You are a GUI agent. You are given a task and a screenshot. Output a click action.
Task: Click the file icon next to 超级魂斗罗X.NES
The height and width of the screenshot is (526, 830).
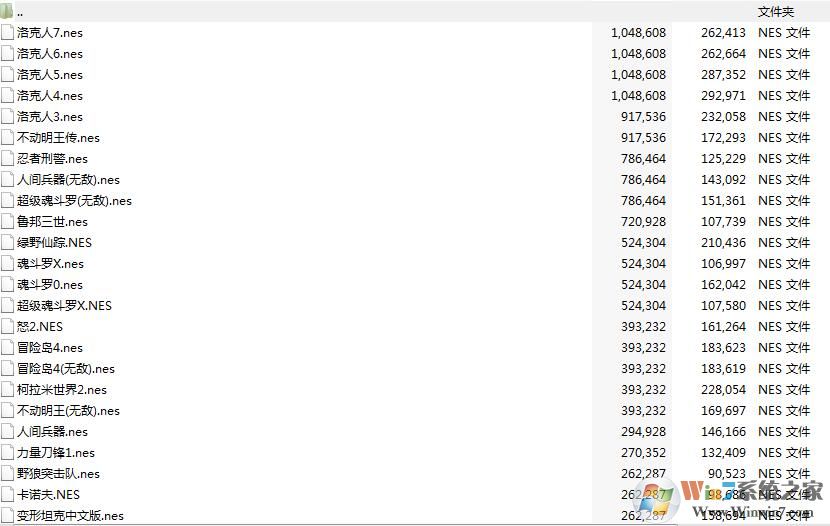(7, 305)
